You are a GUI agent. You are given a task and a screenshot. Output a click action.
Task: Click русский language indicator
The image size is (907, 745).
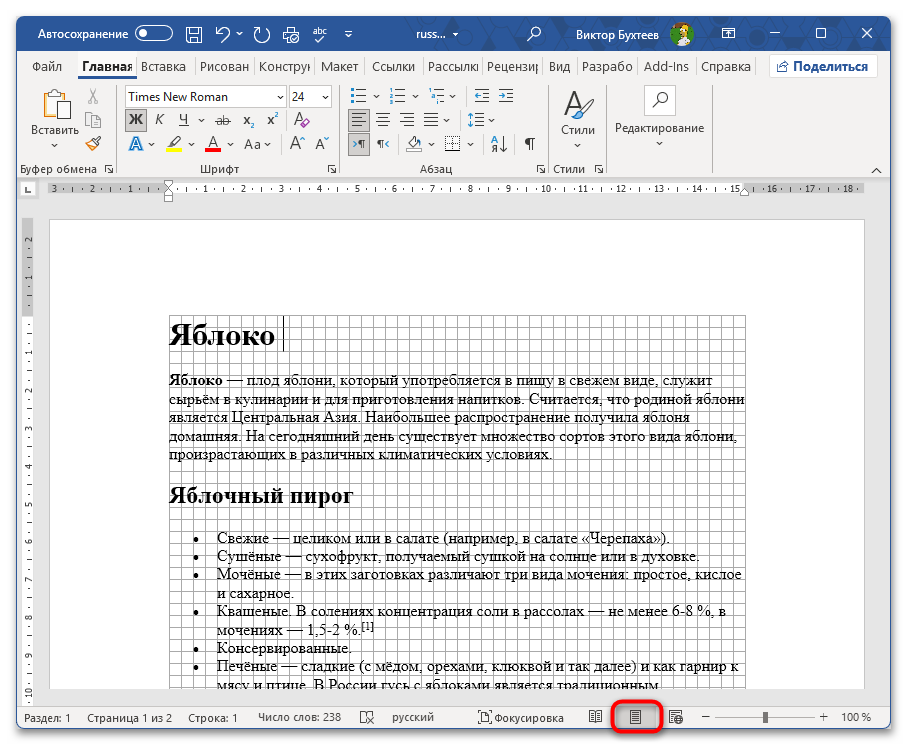tap(412, 717)
